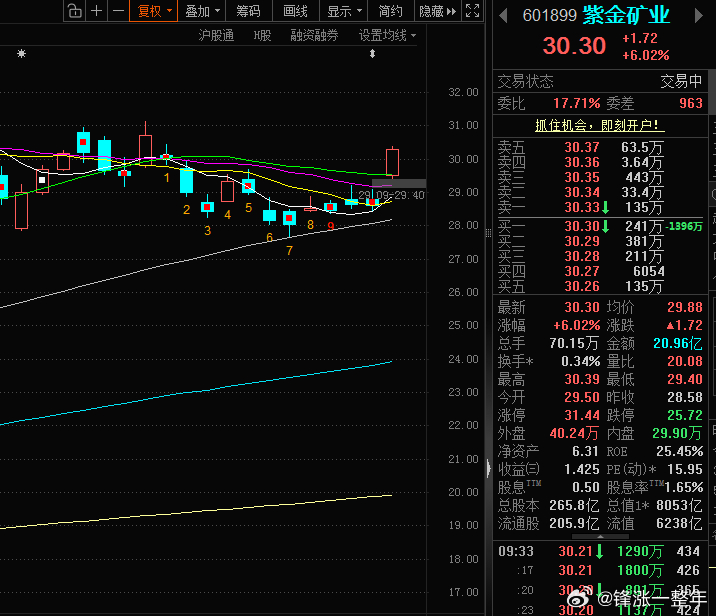This screenshot has width=716, height=616.
Task: Click the 09:33 tick trade row
Action: click(599, 552)
